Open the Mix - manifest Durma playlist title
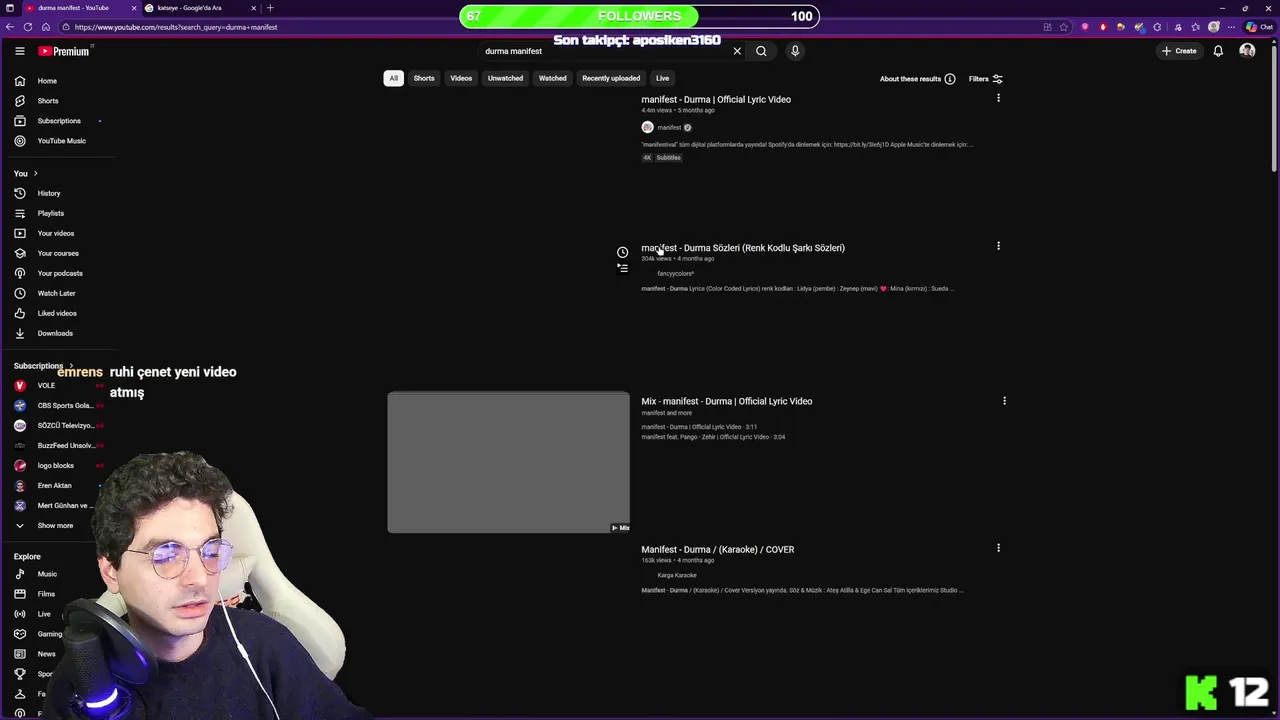 [x=727, y=401]
